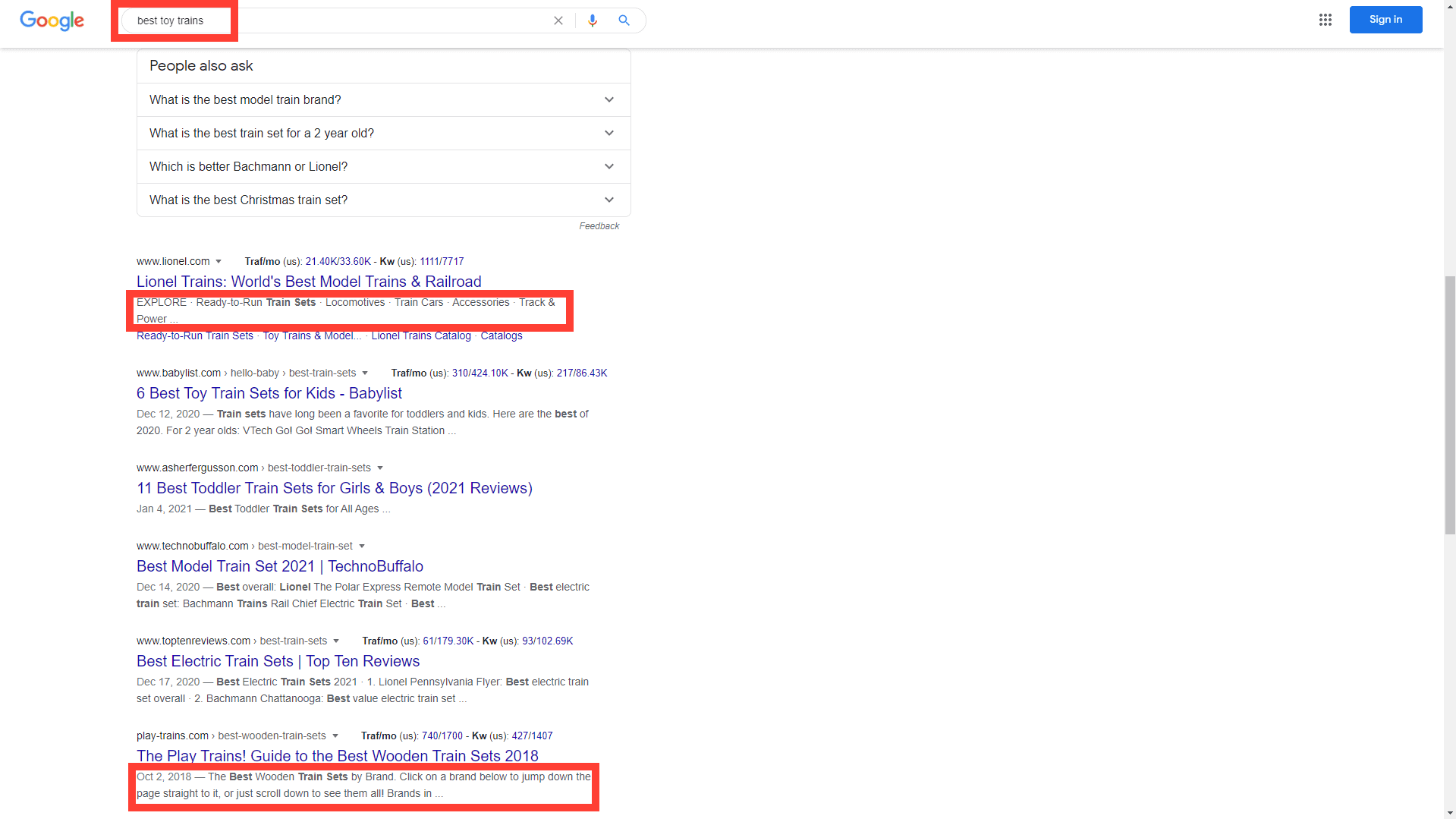Viewport: 1456px width, 819px height.
Task: Submit search with magnifier icon
Action: pos(624,20)
